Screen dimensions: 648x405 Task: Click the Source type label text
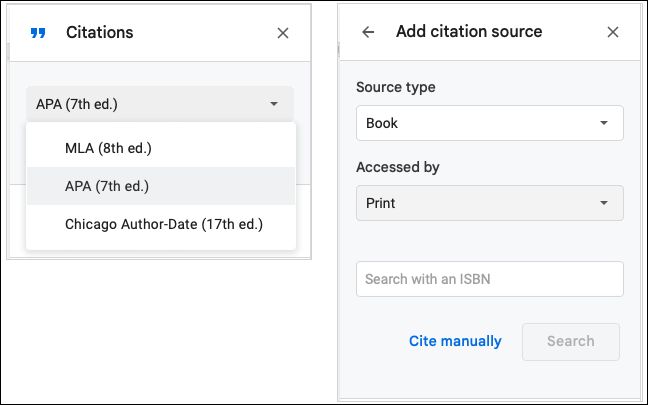(395, 87)
